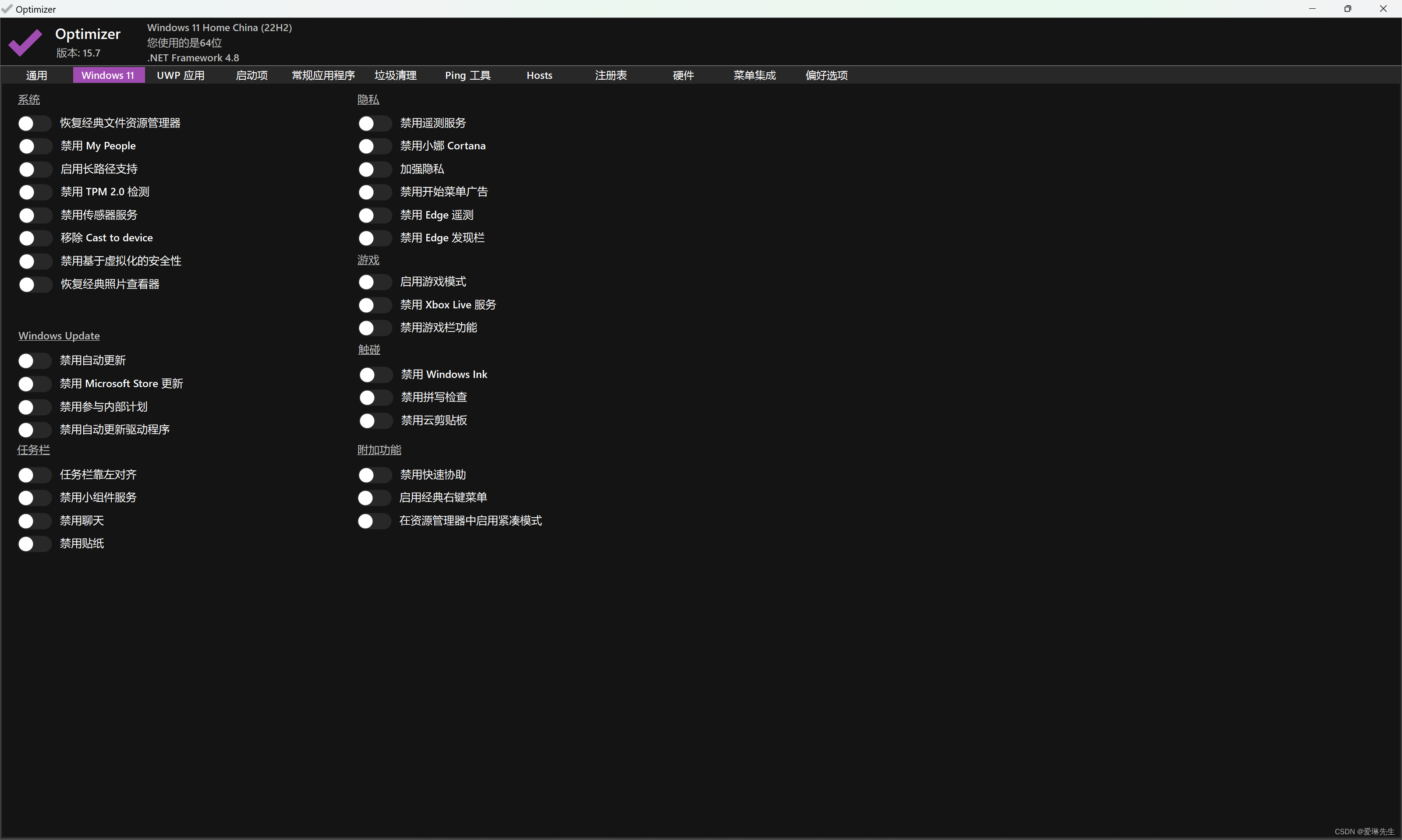Go to the 常规应用程序 tab
The height and width of the screenshot is (840, 1402).
pyautogui.click(x=323, y=75)
